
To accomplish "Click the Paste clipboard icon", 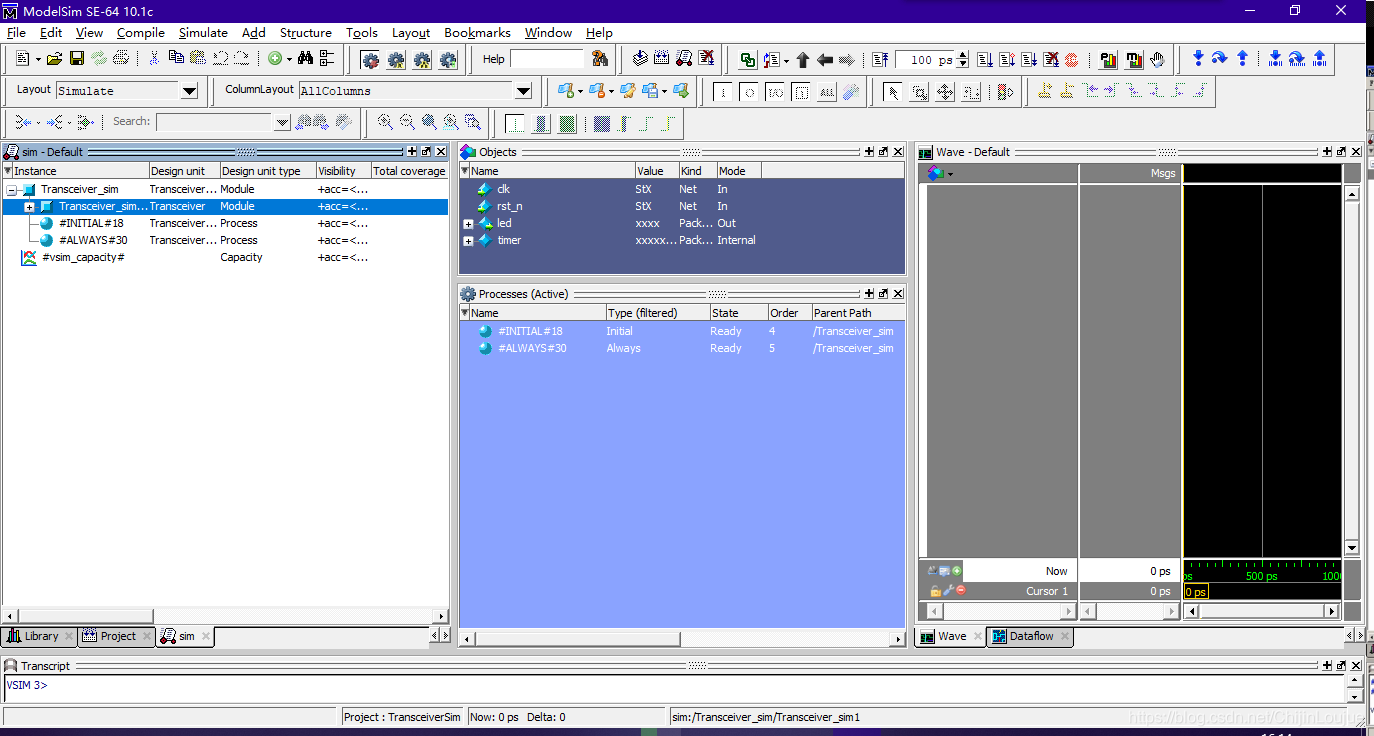I will click(198, 59).
